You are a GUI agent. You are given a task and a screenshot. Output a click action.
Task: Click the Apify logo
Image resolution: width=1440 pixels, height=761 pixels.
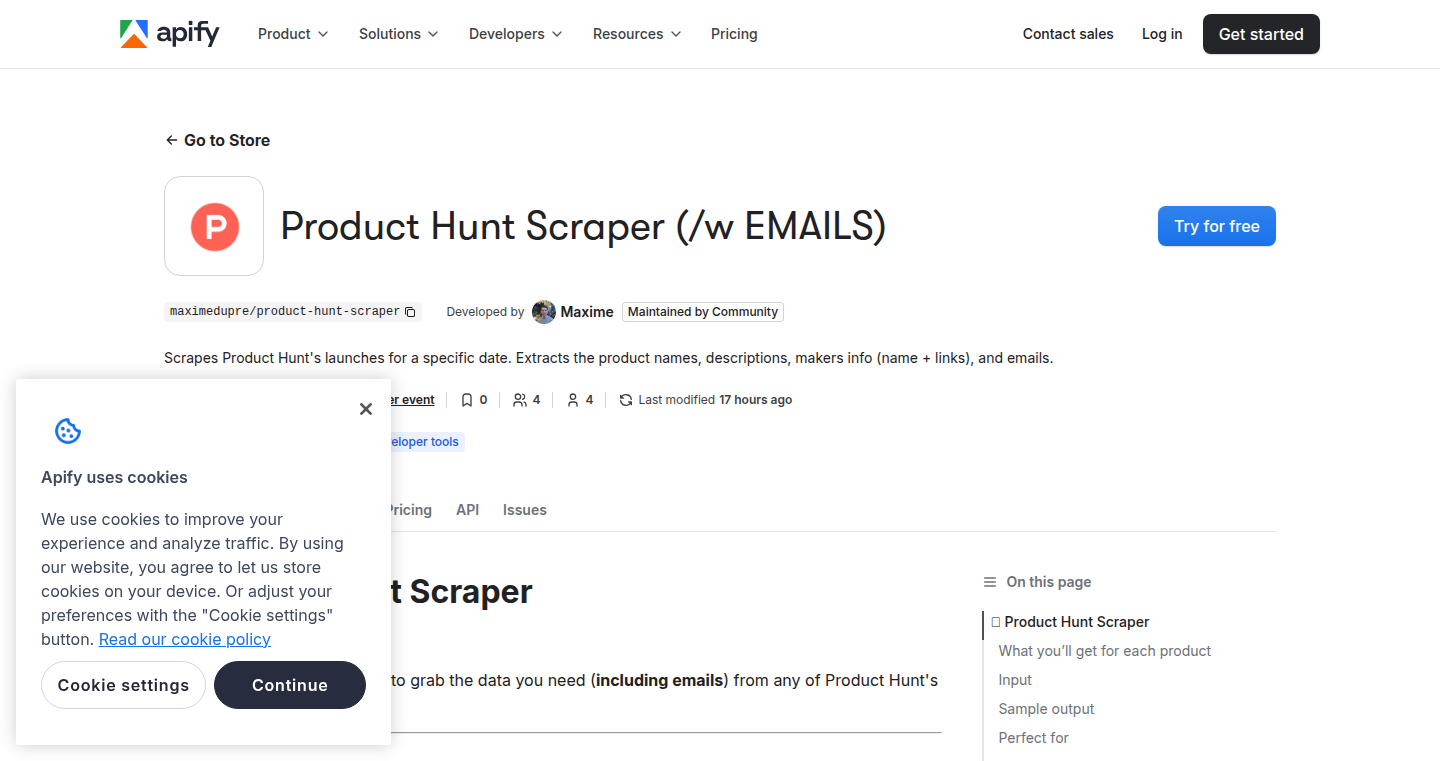click(170, 34)
